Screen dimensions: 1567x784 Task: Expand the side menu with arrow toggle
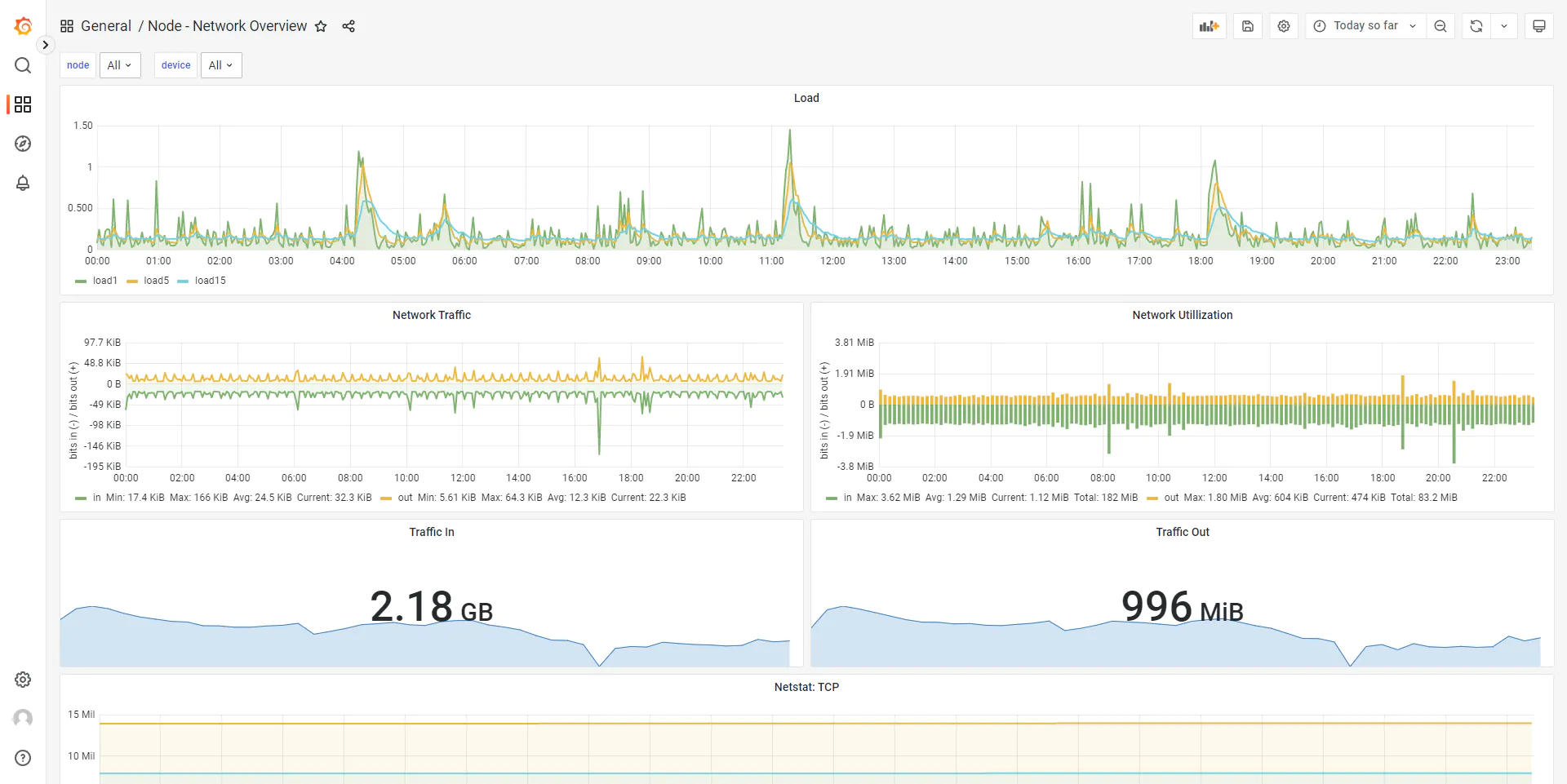click(x=46, y=45)
